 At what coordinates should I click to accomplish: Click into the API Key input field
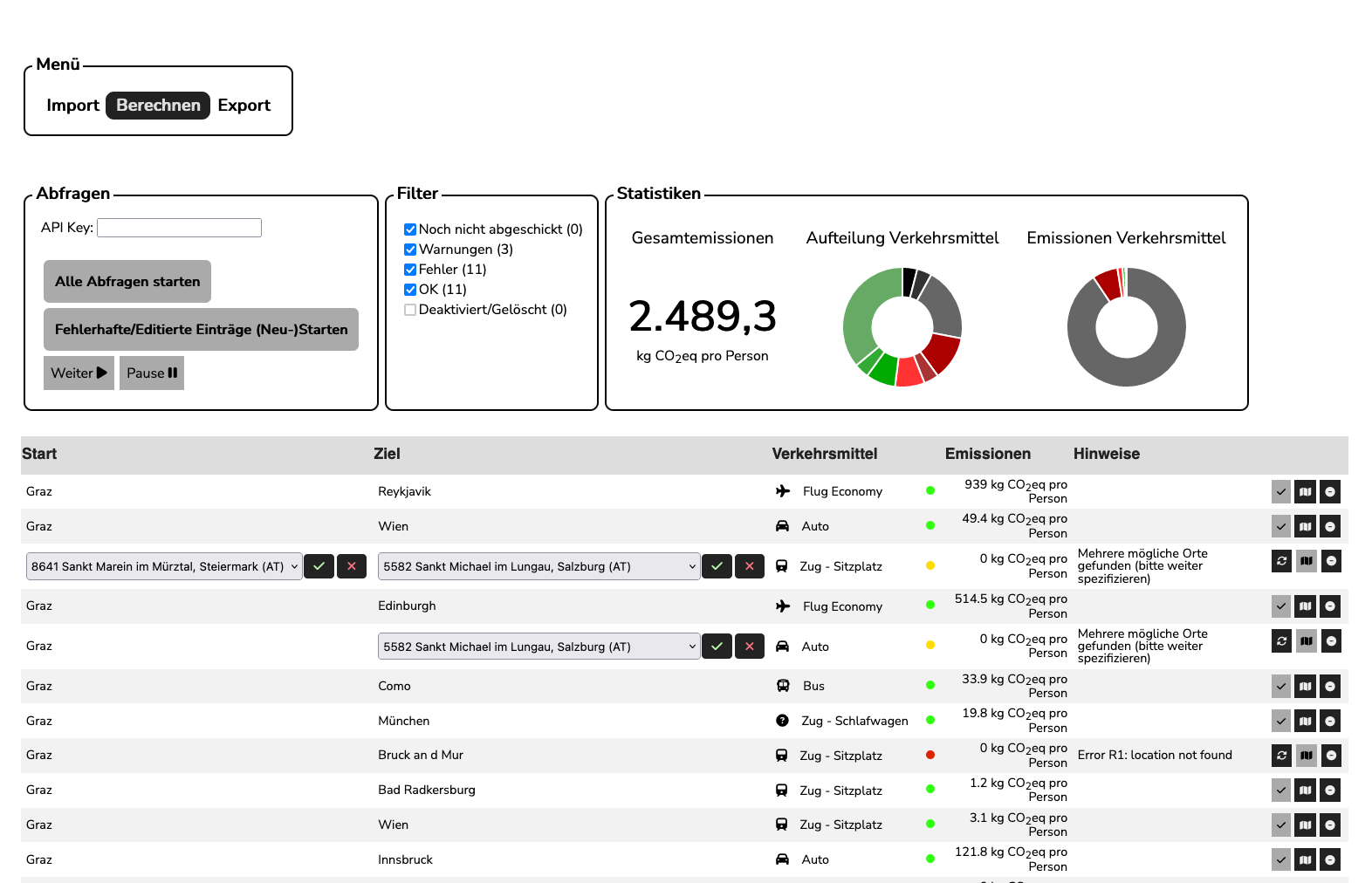point(179,228)
